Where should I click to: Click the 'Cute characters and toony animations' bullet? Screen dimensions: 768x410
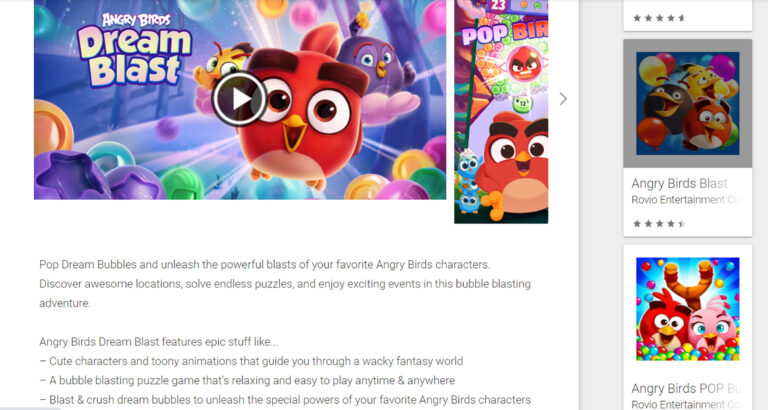pyautogui.click(x=251, y=362)
